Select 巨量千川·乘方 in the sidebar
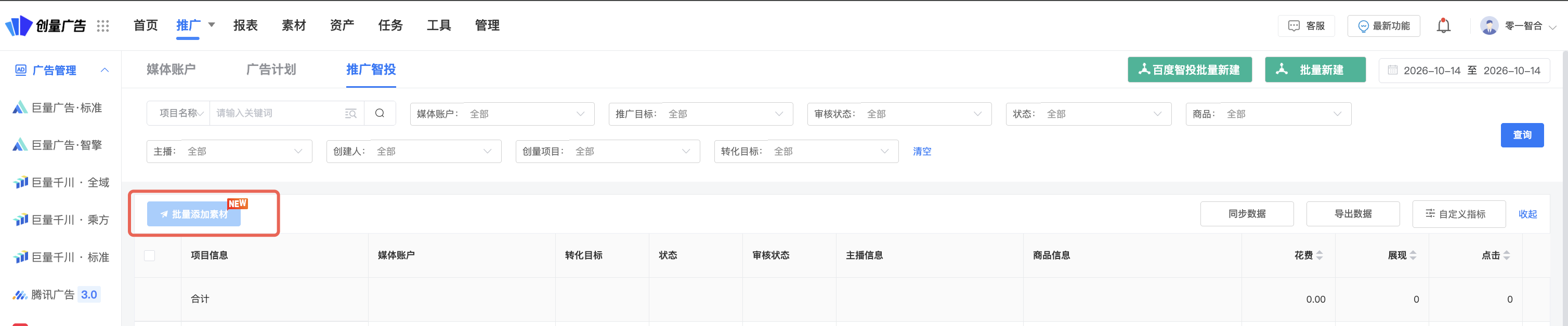 tap(61, 220)
